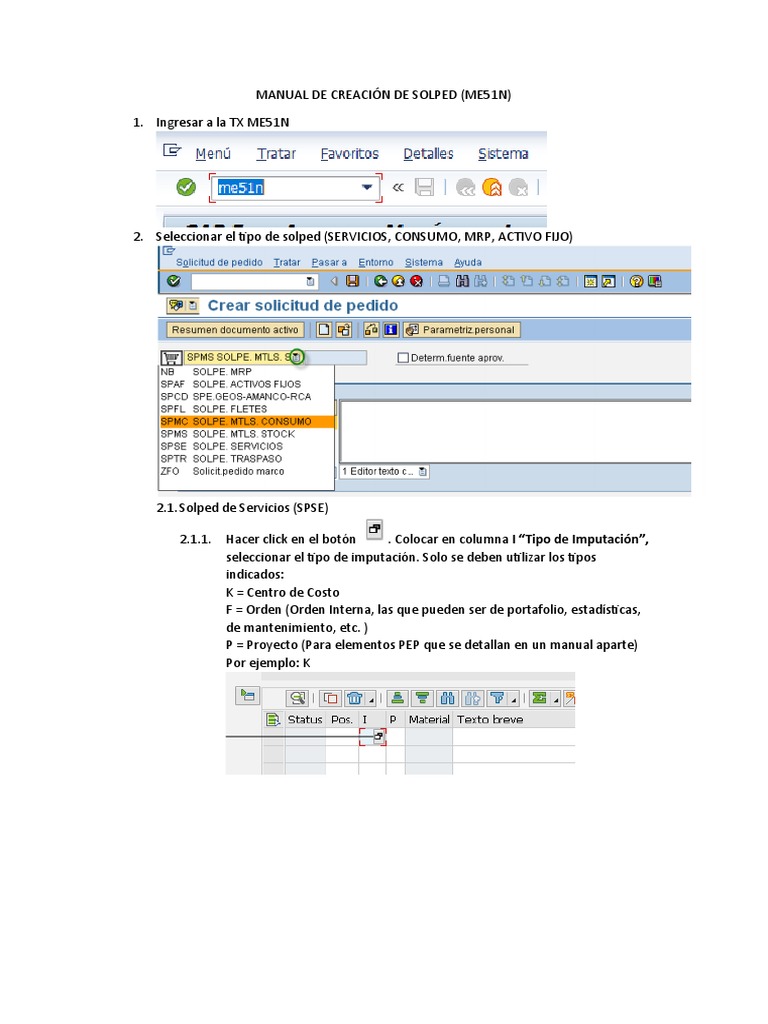768x1024 pixels.
Task: Click the window menu icon left of Menú
Action: (x=172, y=151)
